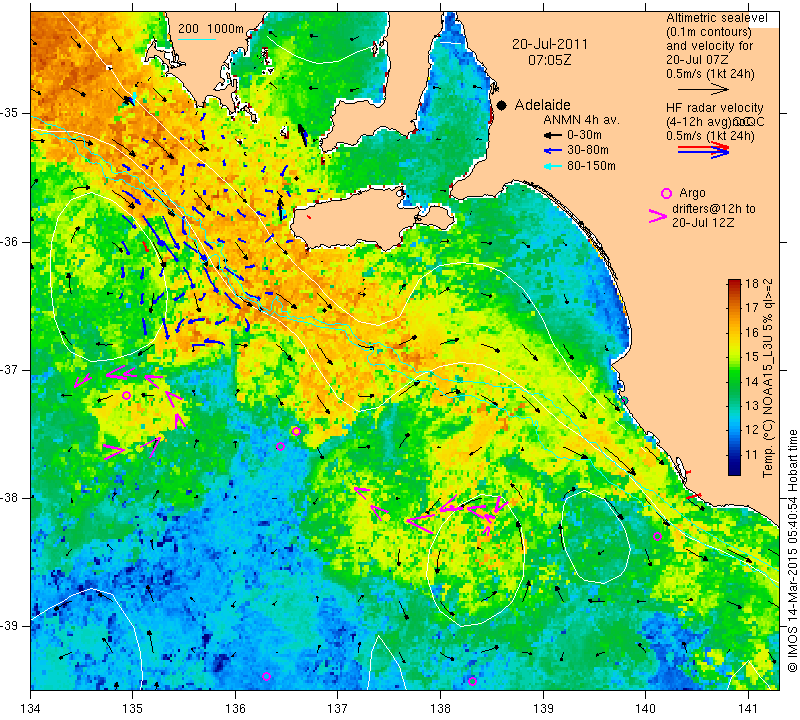Screen dimensions: 800x720
Task: Click the 134 longitude axis label
Action: (30, 708)
